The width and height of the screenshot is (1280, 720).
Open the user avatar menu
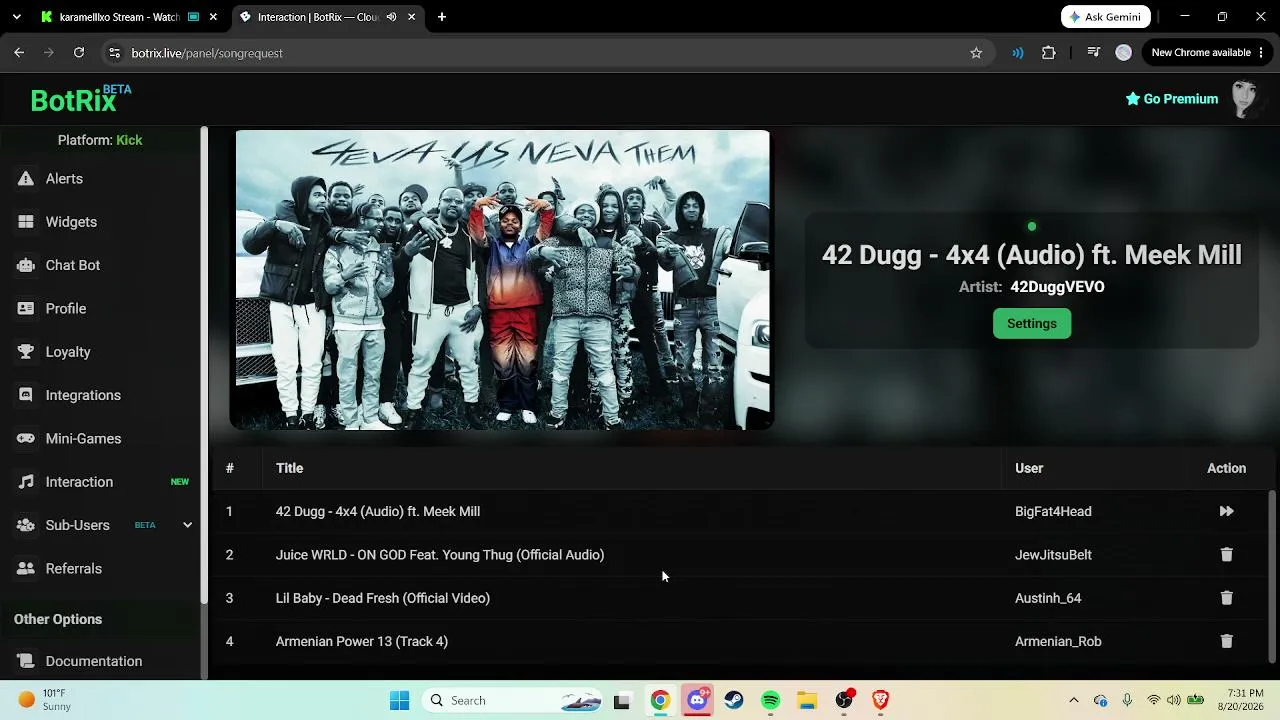[1244, 99]
